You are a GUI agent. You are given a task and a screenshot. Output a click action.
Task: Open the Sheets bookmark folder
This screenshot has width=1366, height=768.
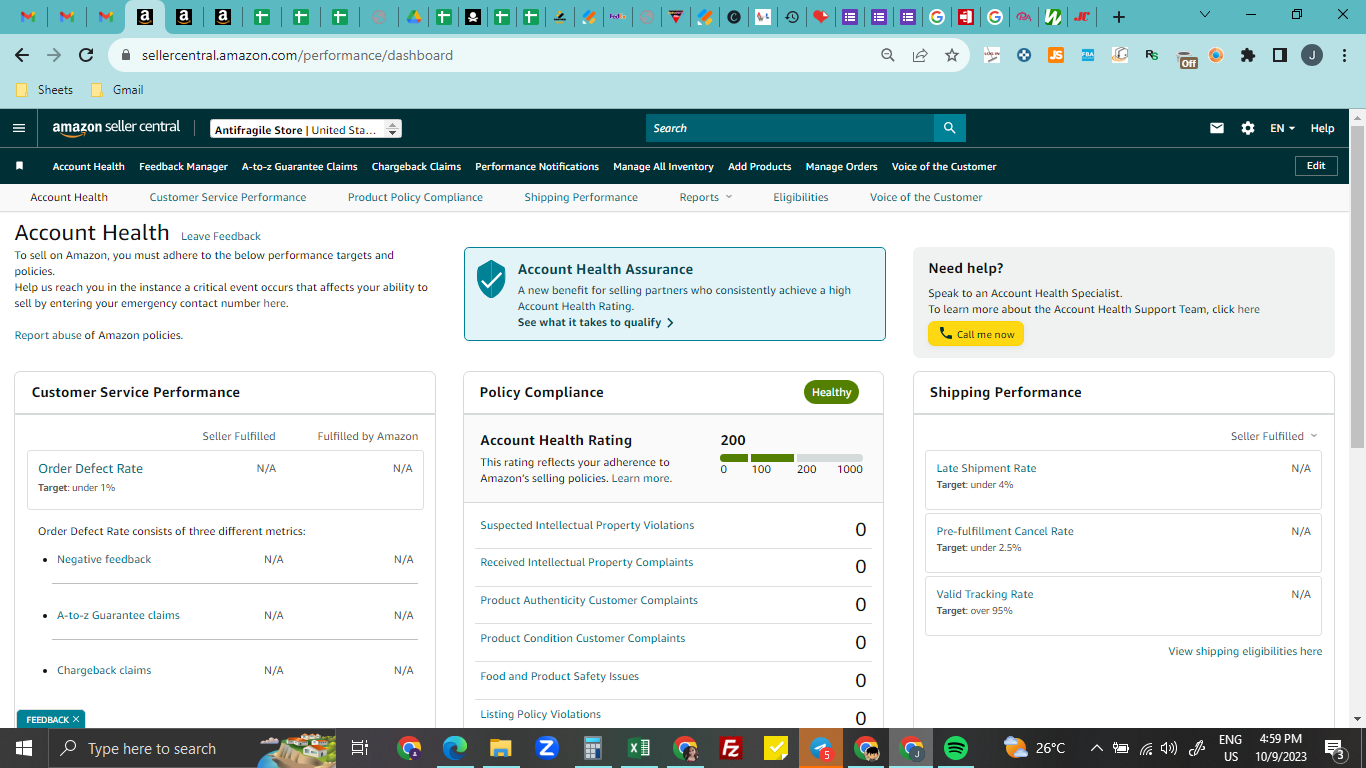(x=45, y=90)
